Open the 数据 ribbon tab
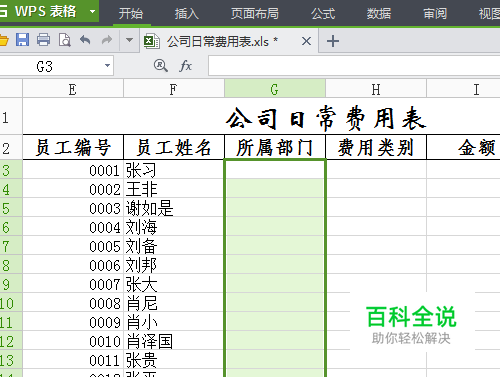The height and width of the screenshot is (377, 500). pyautogui.click(x=379, y=14)
